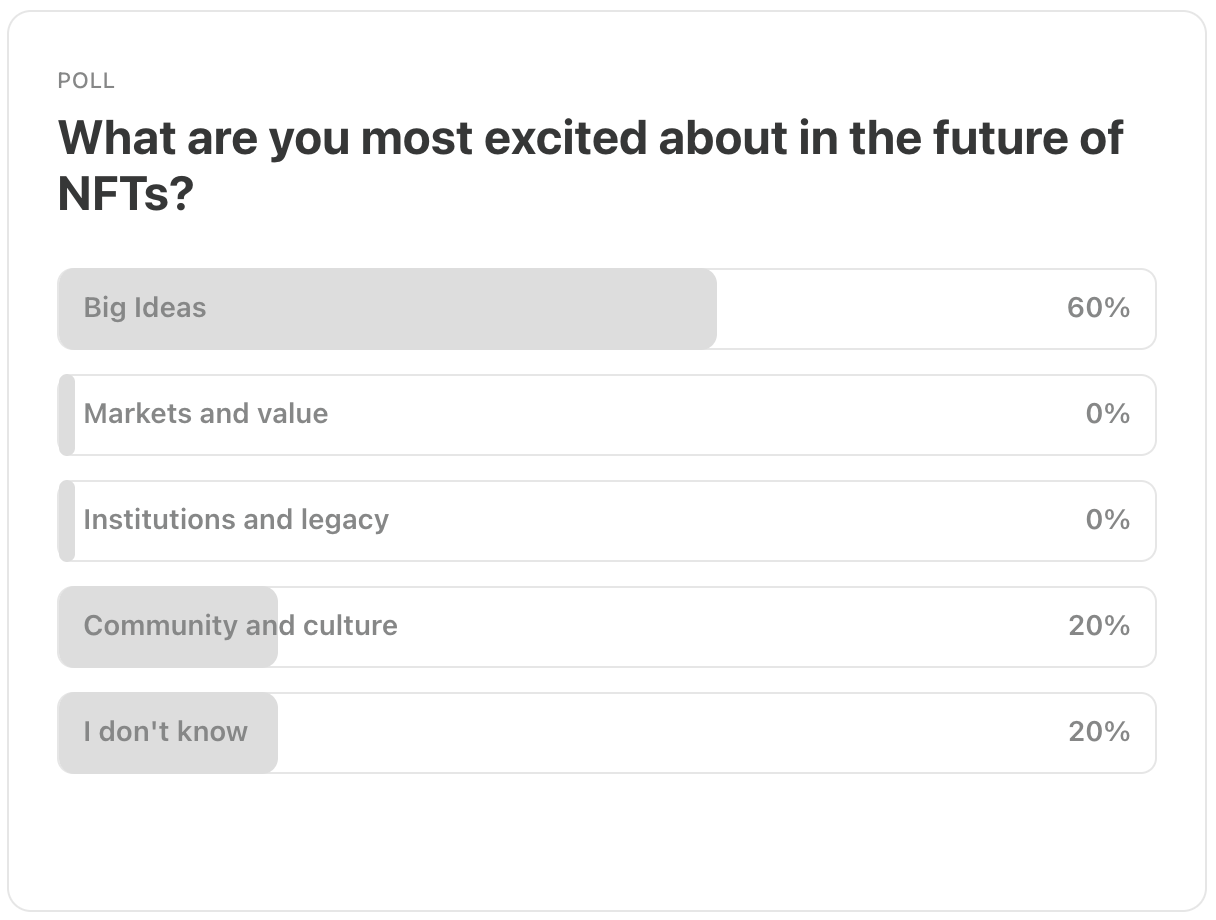Vote for Community and culture

point(240,626)
